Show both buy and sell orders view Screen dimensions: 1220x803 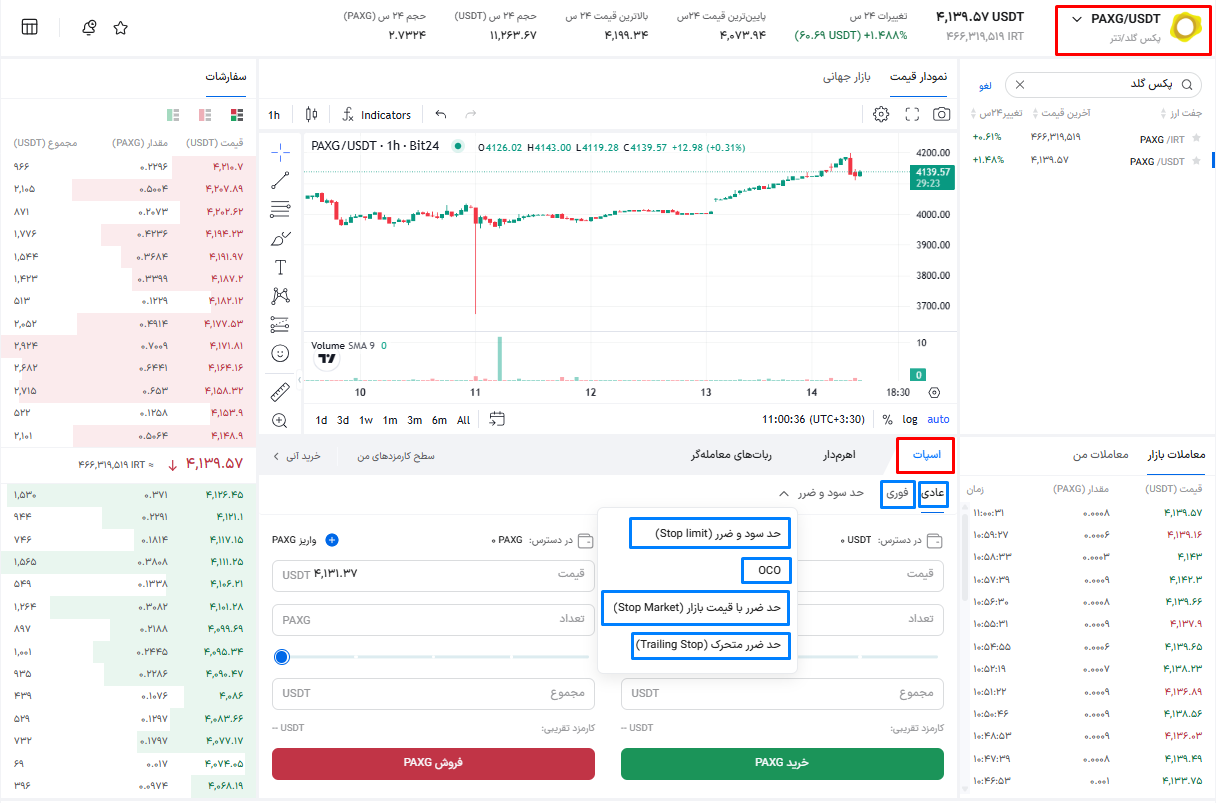click(x=237, y=115)
